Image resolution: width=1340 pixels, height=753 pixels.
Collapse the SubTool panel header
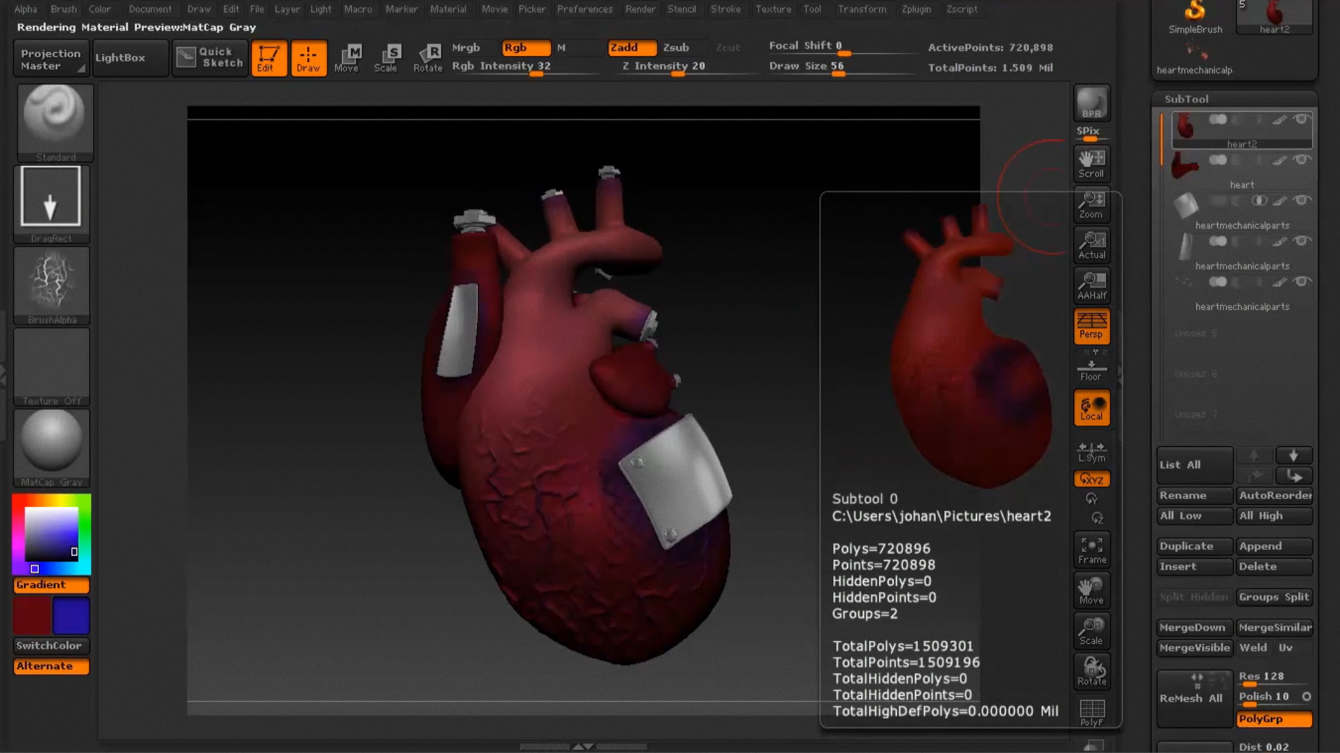[x=1186, y=99]
